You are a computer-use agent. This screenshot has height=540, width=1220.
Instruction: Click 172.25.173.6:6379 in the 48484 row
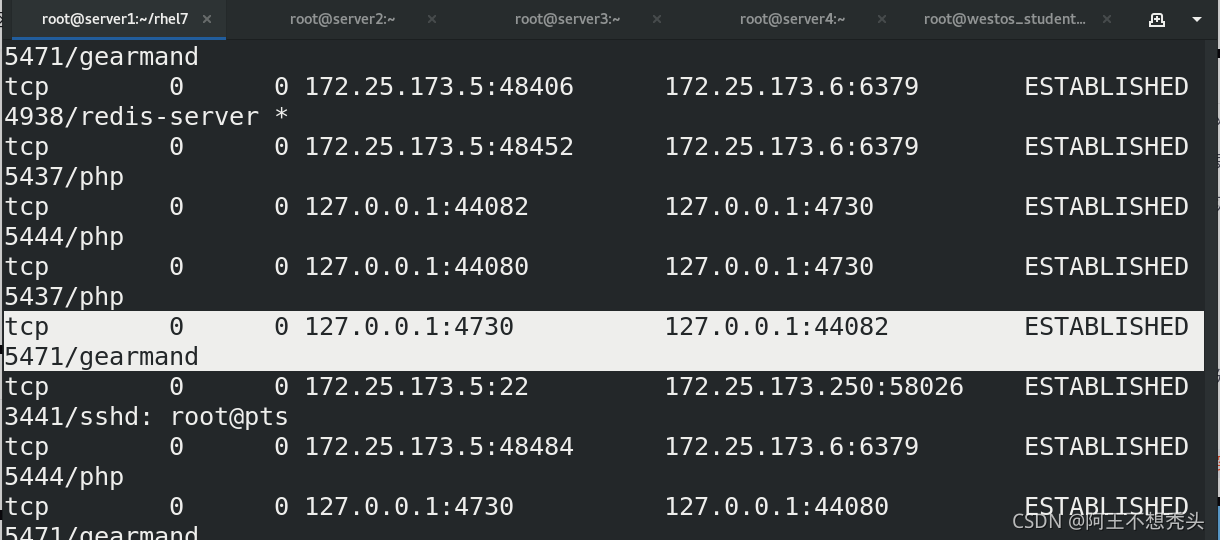791,447
